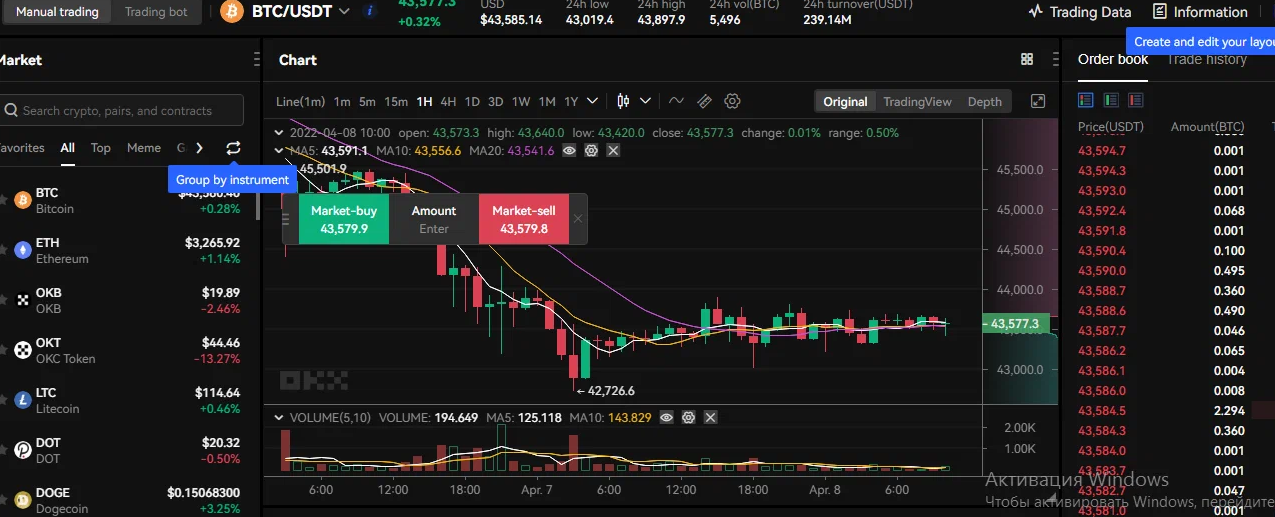Open the chart indicators line icon
The image size is (1275, 517).
[x=676, y=101]
